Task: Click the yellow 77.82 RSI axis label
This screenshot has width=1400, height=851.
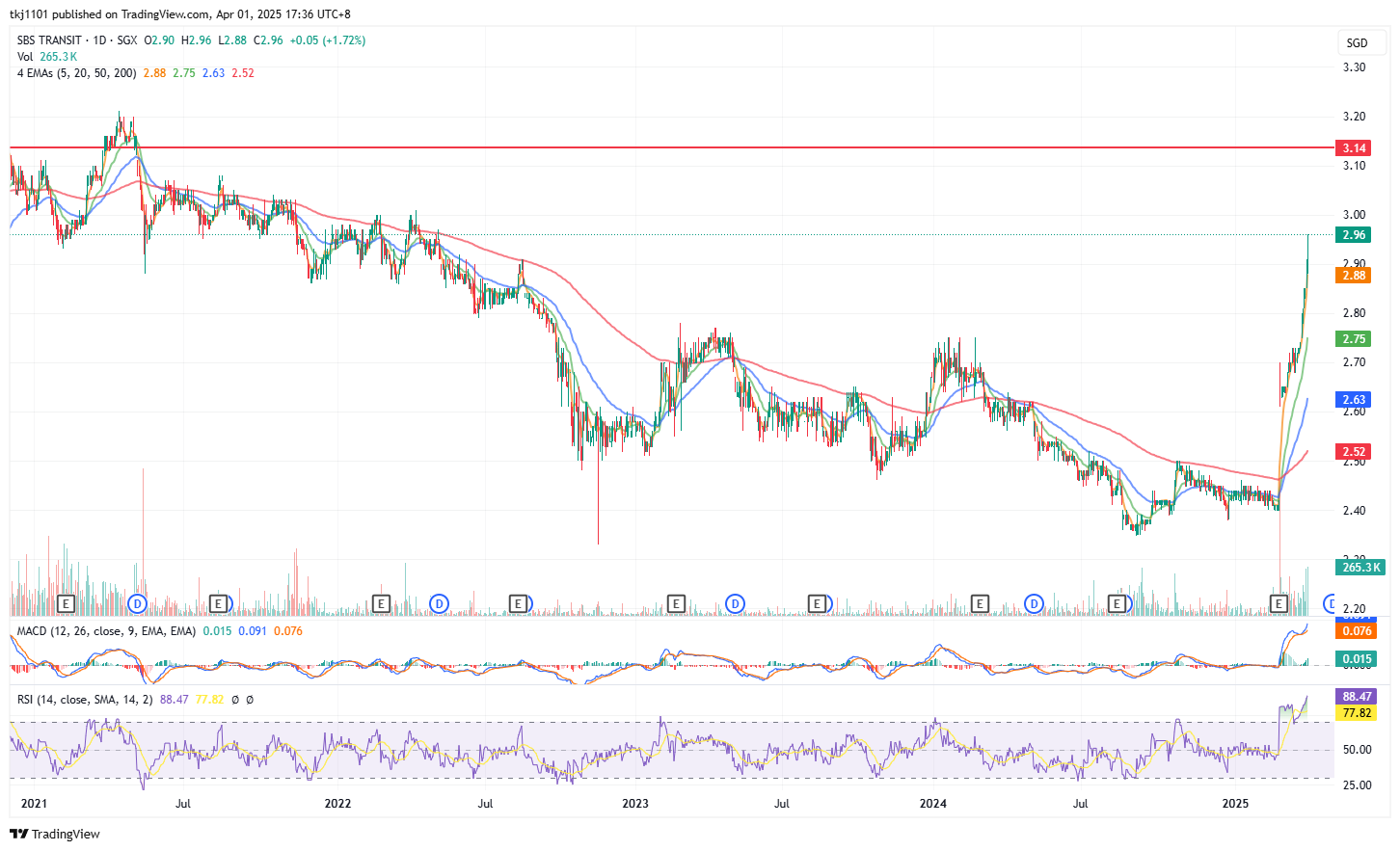Action: coord(1357,713)
